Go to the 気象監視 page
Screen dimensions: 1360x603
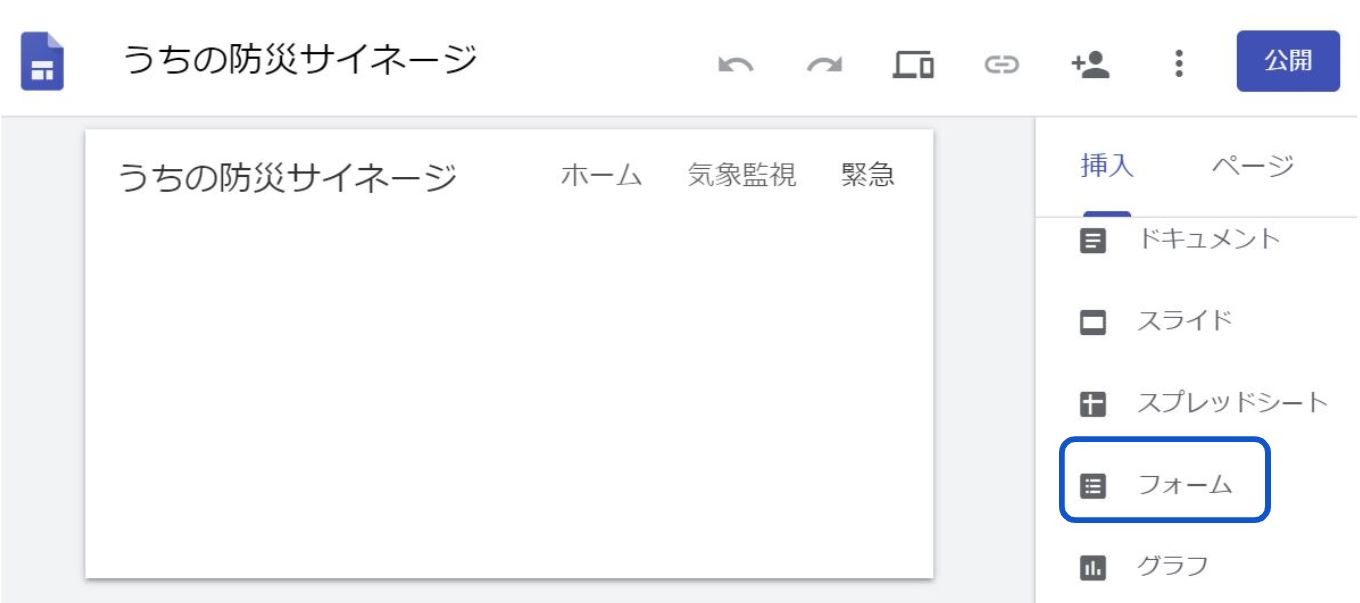(742, 176)
